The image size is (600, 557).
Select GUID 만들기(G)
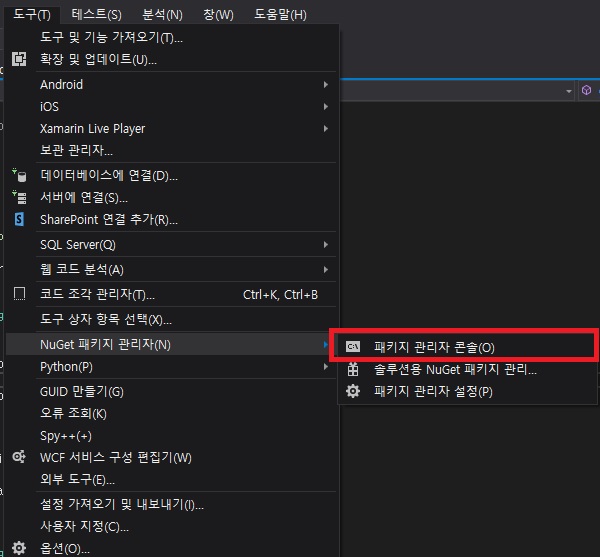pos(82,391)
